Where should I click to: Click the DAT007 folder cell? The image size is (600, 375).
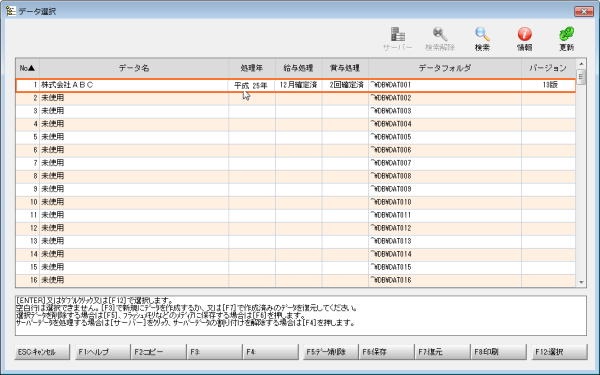(x=445, y=163)
